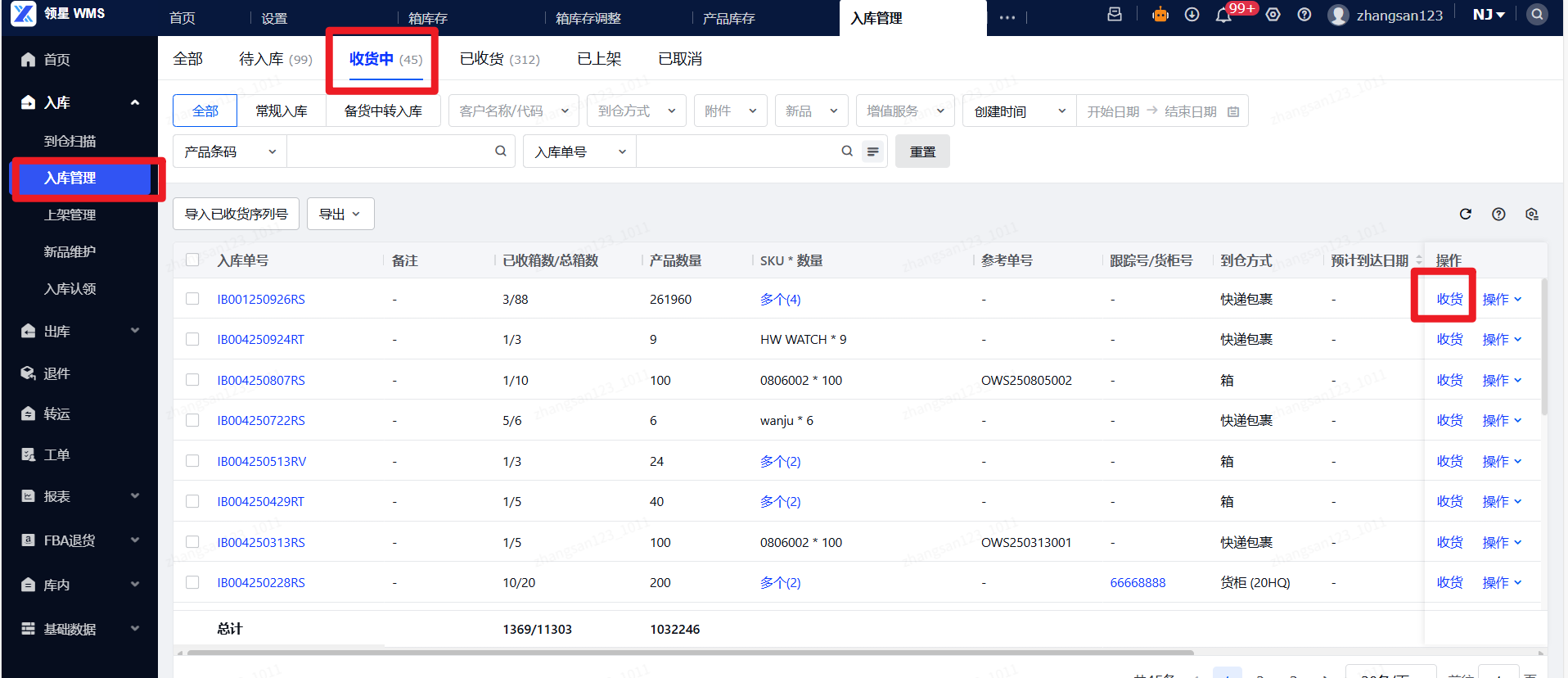
Task: Click the notification bell icon
Action: 1223,16
